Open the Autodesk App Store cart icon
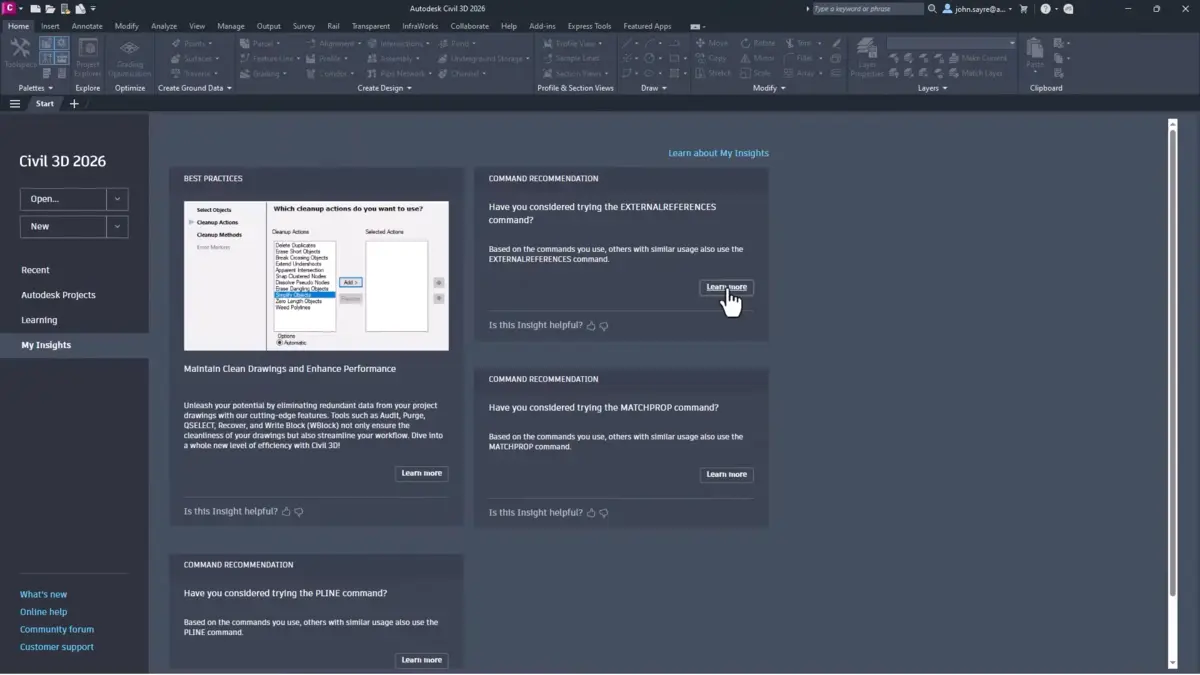The height and width of the screenshot is (675, 1200). tap(1023, 9)
